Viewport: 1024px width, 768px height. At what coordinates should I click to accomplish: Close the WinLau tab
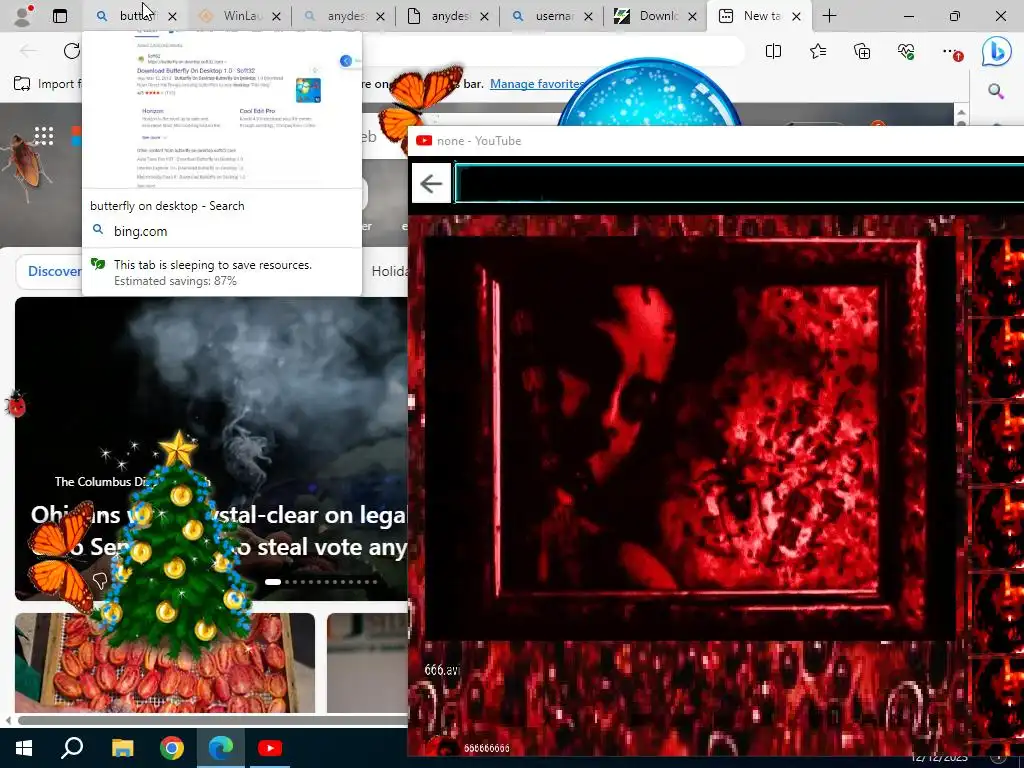pos(276,16)
